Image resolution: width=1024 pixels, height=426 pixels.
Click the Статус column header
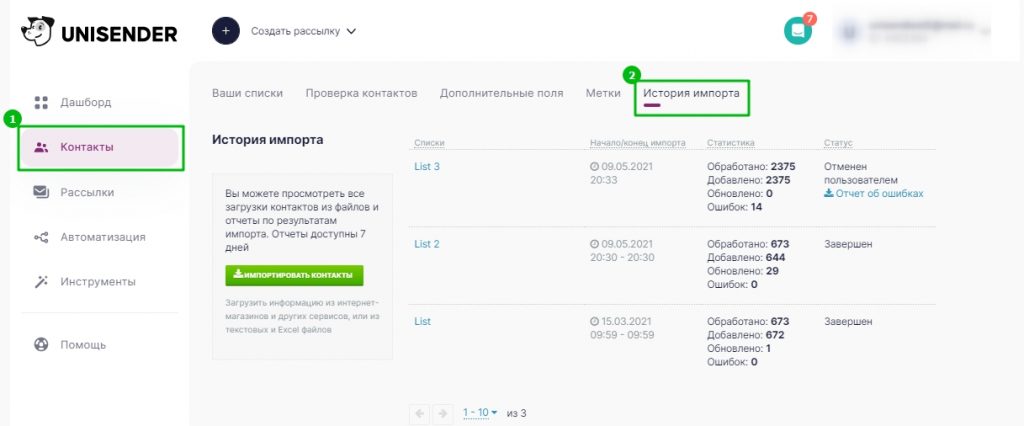[x=838, y=143]
